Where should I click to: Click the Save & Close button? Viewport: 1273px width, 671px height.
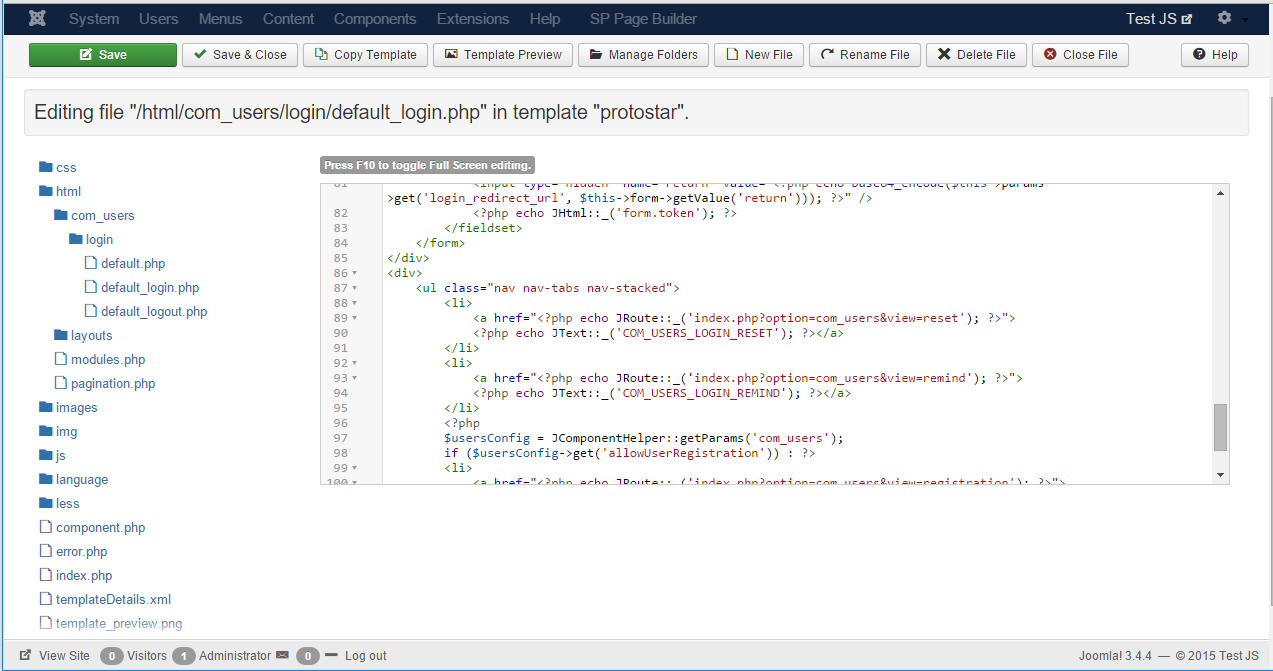point(239,55)
